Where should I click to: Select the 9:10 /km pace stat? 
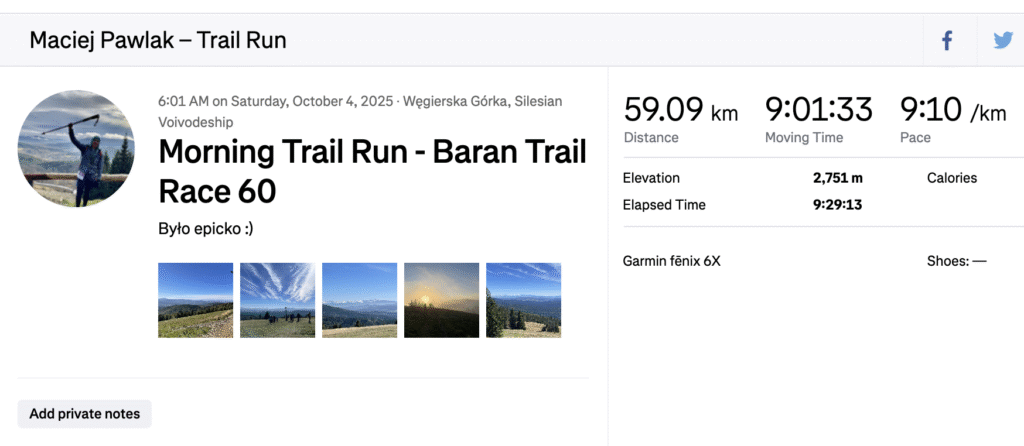(952, 110)
